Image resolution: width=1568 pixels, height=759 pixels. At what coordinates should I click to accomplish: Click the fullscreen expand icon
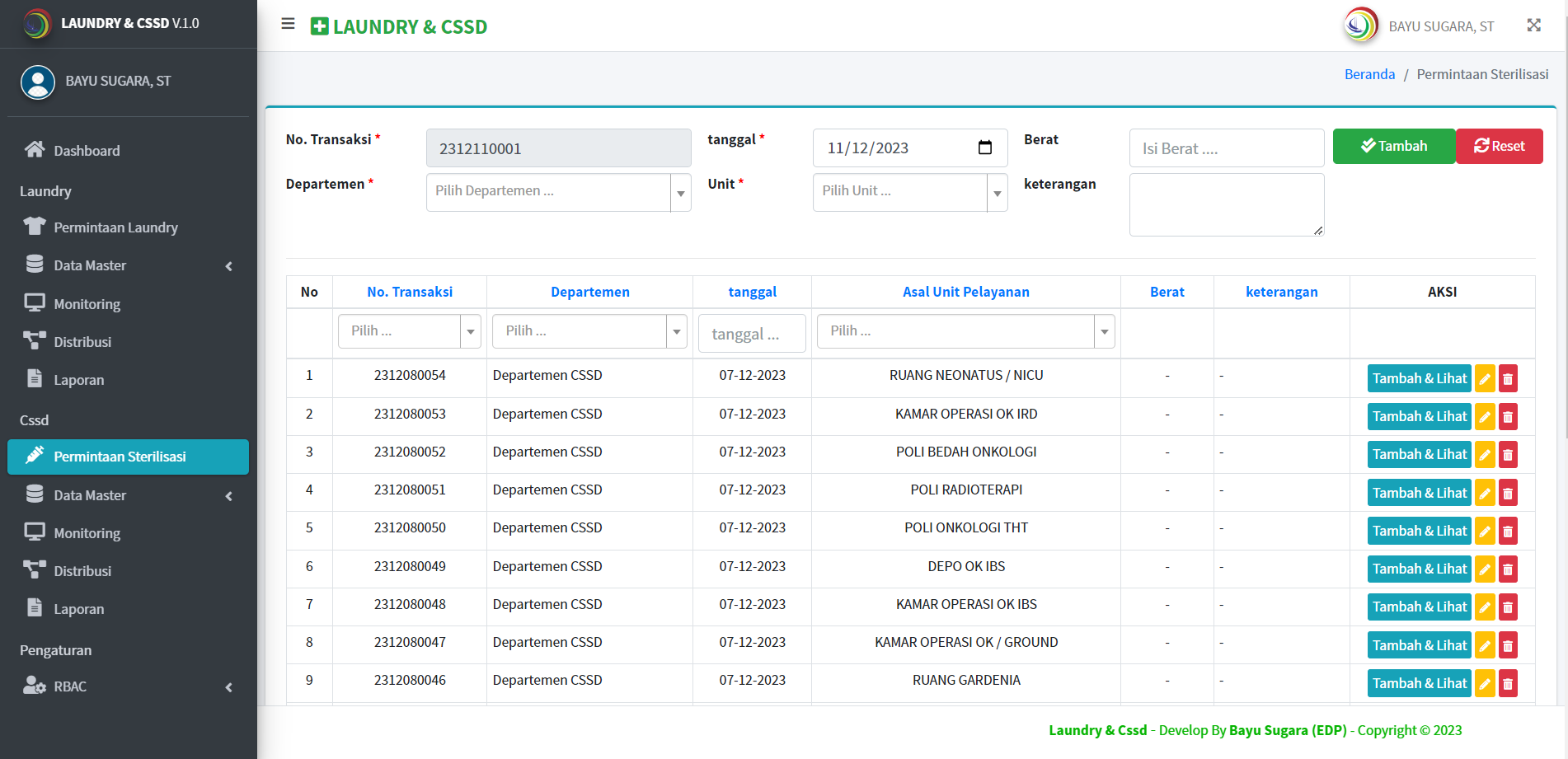pyautogui.click(x=1533, y=26)
